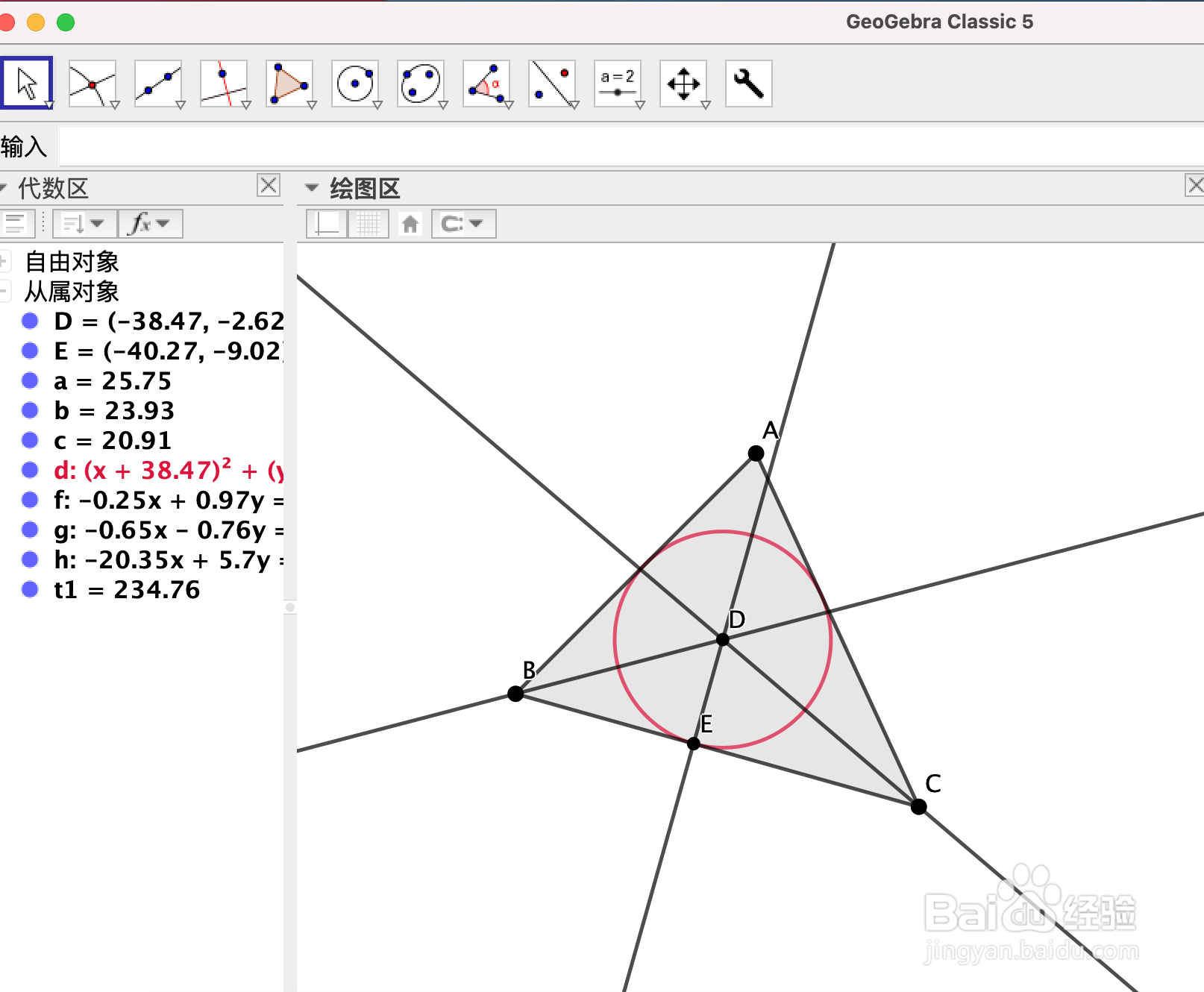Click point A on the triangle
This screenshot has height=992, width=1204.
(756, 453)
